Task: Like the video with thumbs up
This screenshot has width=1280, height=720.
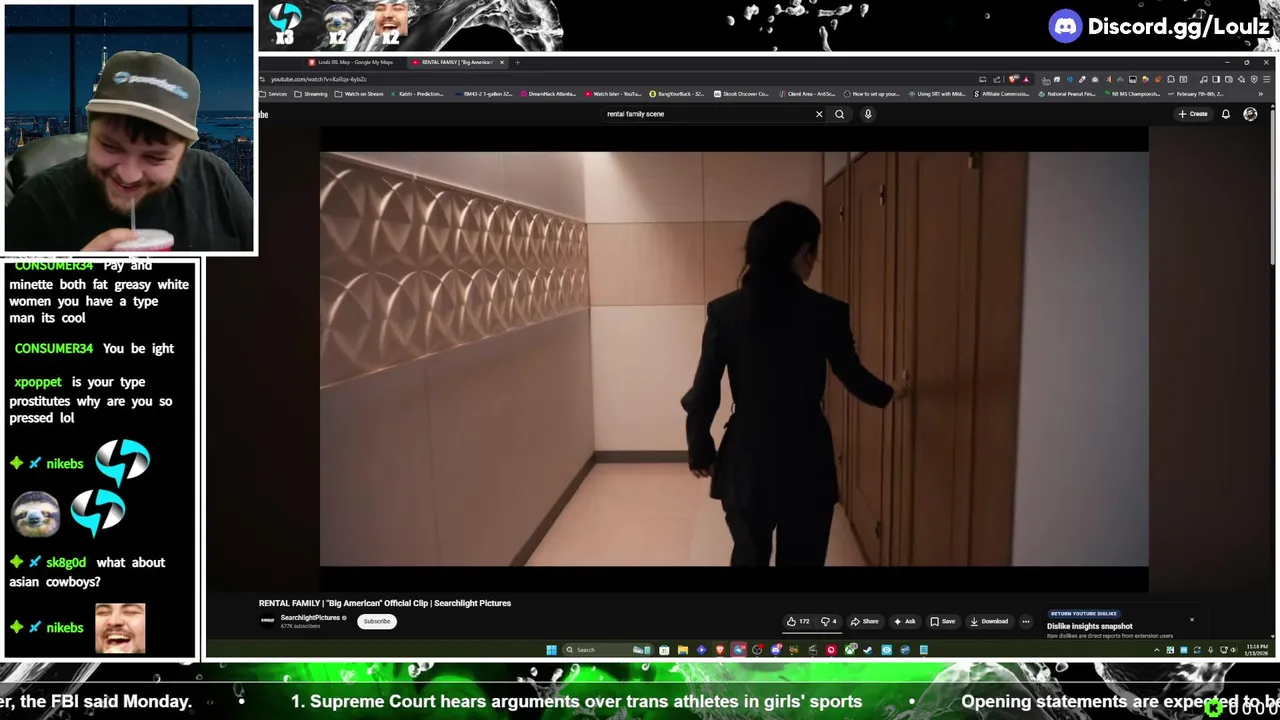Action: pos(798,621)
